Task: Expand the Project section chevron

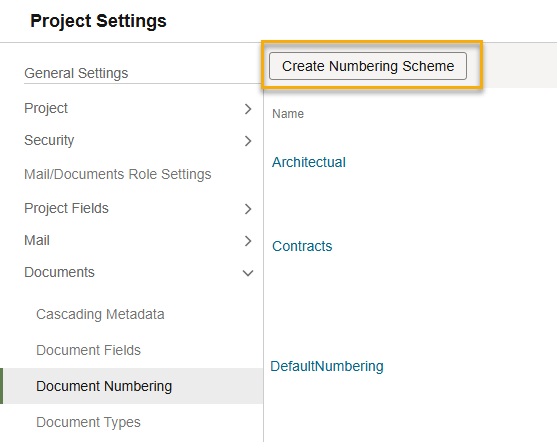Action: tap(248, 109)
